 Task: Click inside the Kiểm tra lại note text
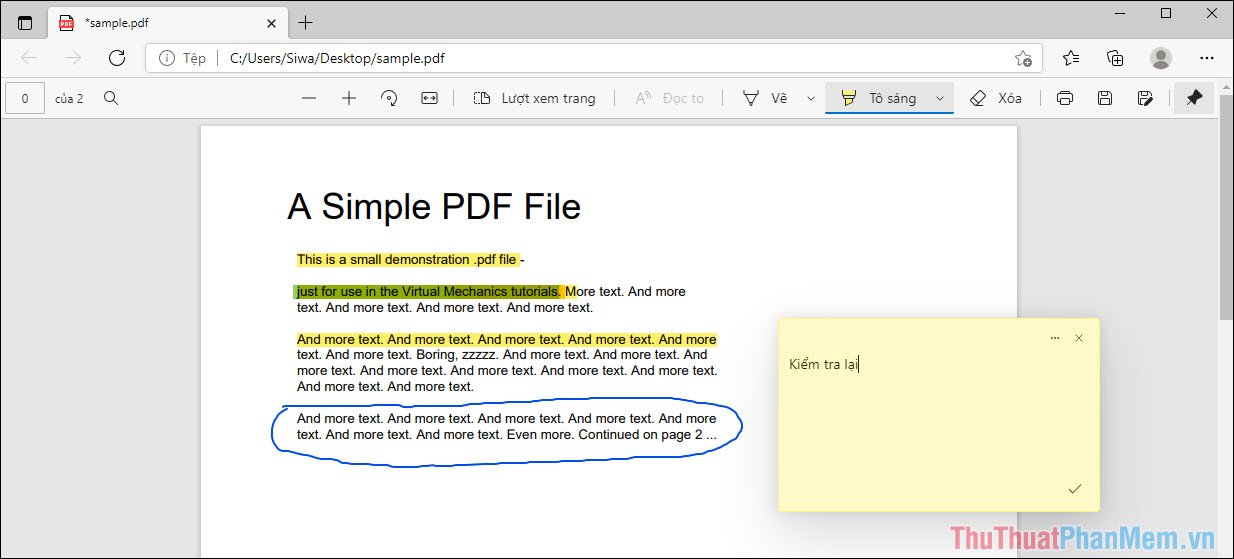coord(824,364)
